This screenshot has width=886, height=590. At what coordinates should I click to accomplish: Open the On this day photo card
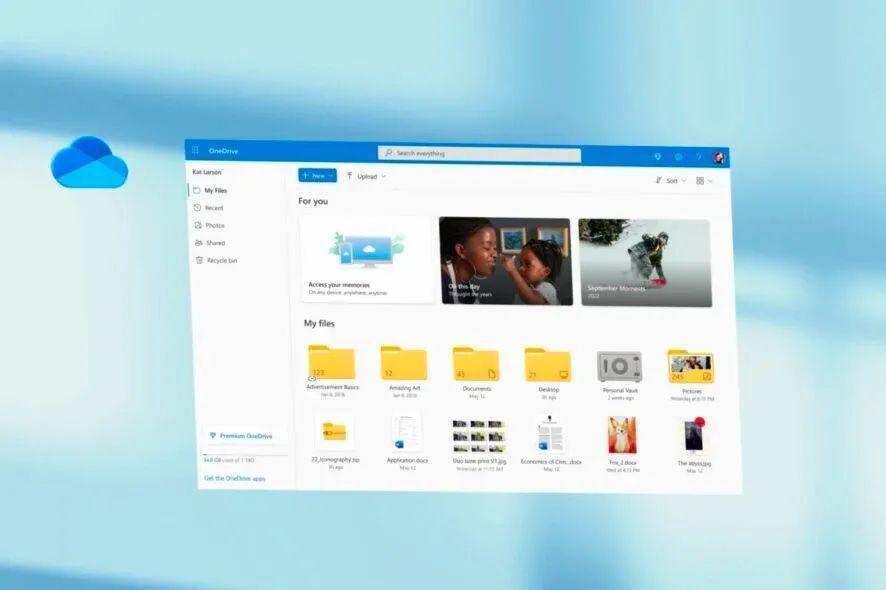pyautogui.click(x=506, y=261)
